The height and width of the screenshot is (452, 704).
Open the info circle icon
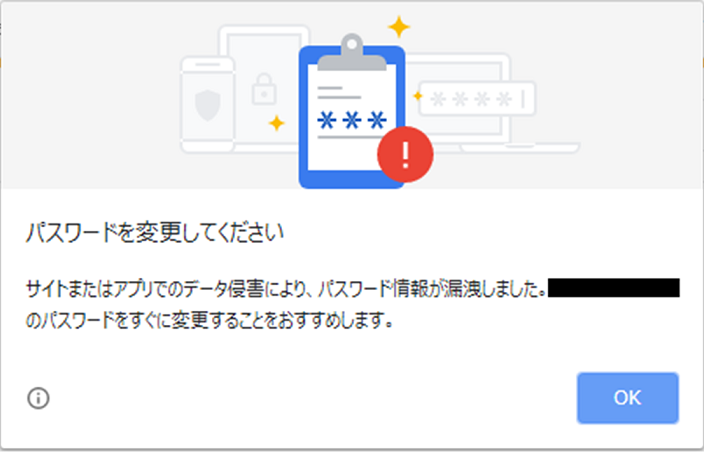click(x=39, y=398)
